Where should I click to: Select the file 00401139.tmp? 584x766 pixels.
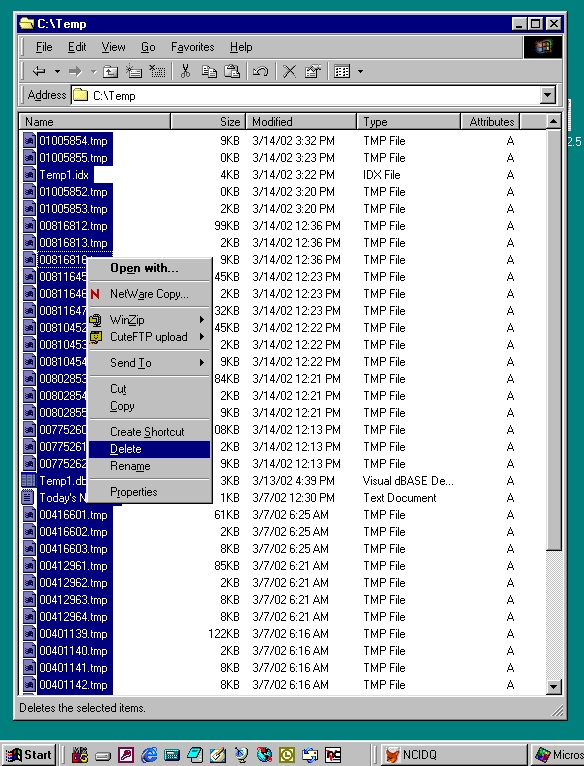tap(73, 634)
